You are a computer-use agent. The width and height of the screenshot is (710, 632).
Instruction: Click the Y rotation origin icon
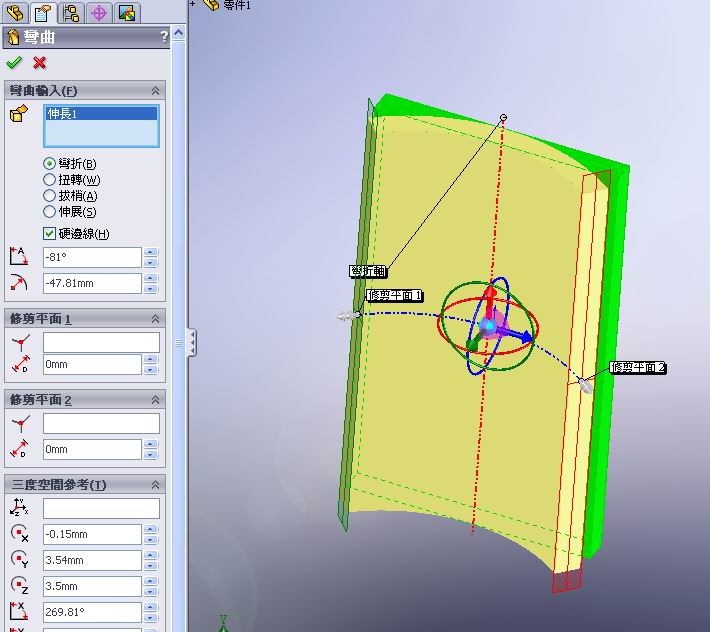point(19,560)
